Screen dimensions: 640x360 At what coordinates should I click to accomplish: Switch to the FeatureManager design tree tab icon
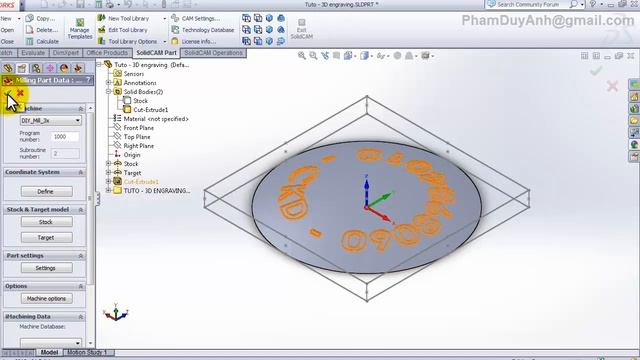pyautogui.click(x=8, y=68)
